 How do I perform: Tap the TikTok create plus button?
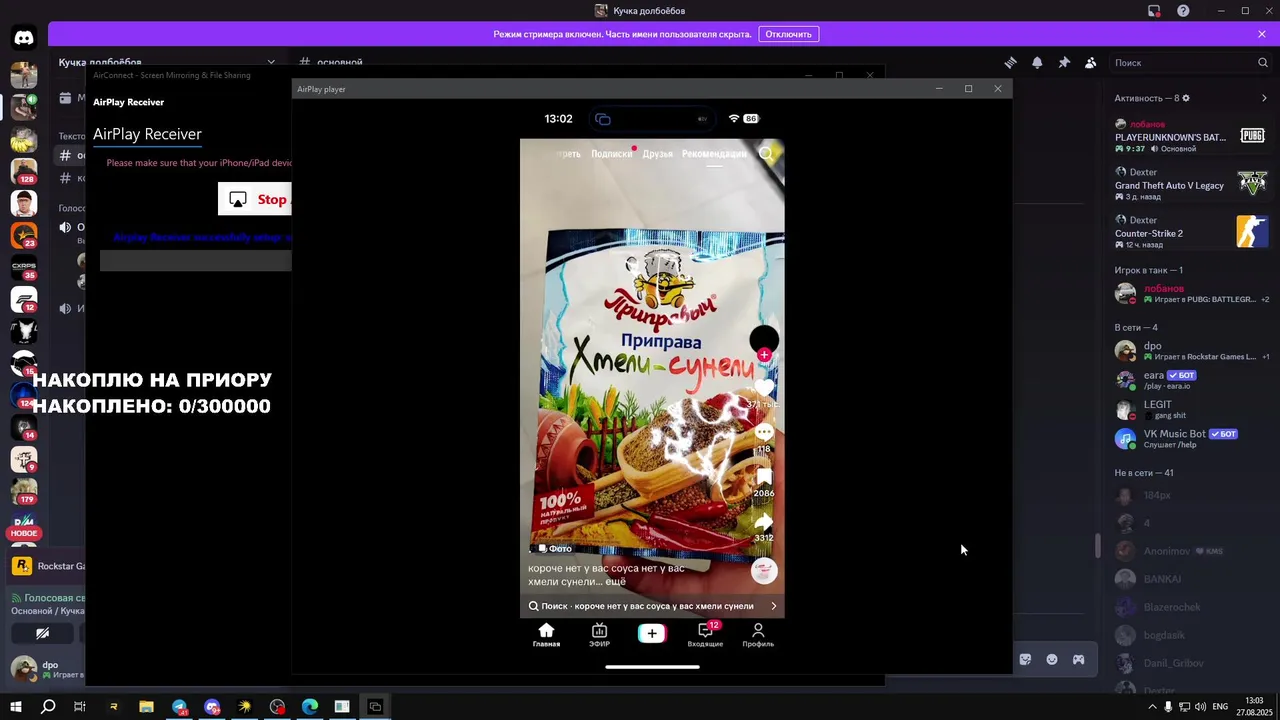(652, 633)
